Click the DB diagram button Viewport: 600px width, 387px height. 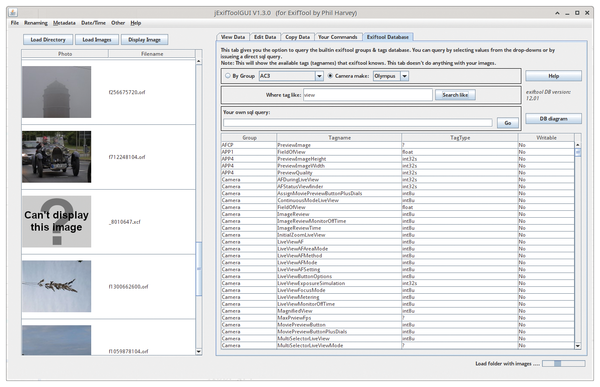pyautogui.click(x=553, y=119)
